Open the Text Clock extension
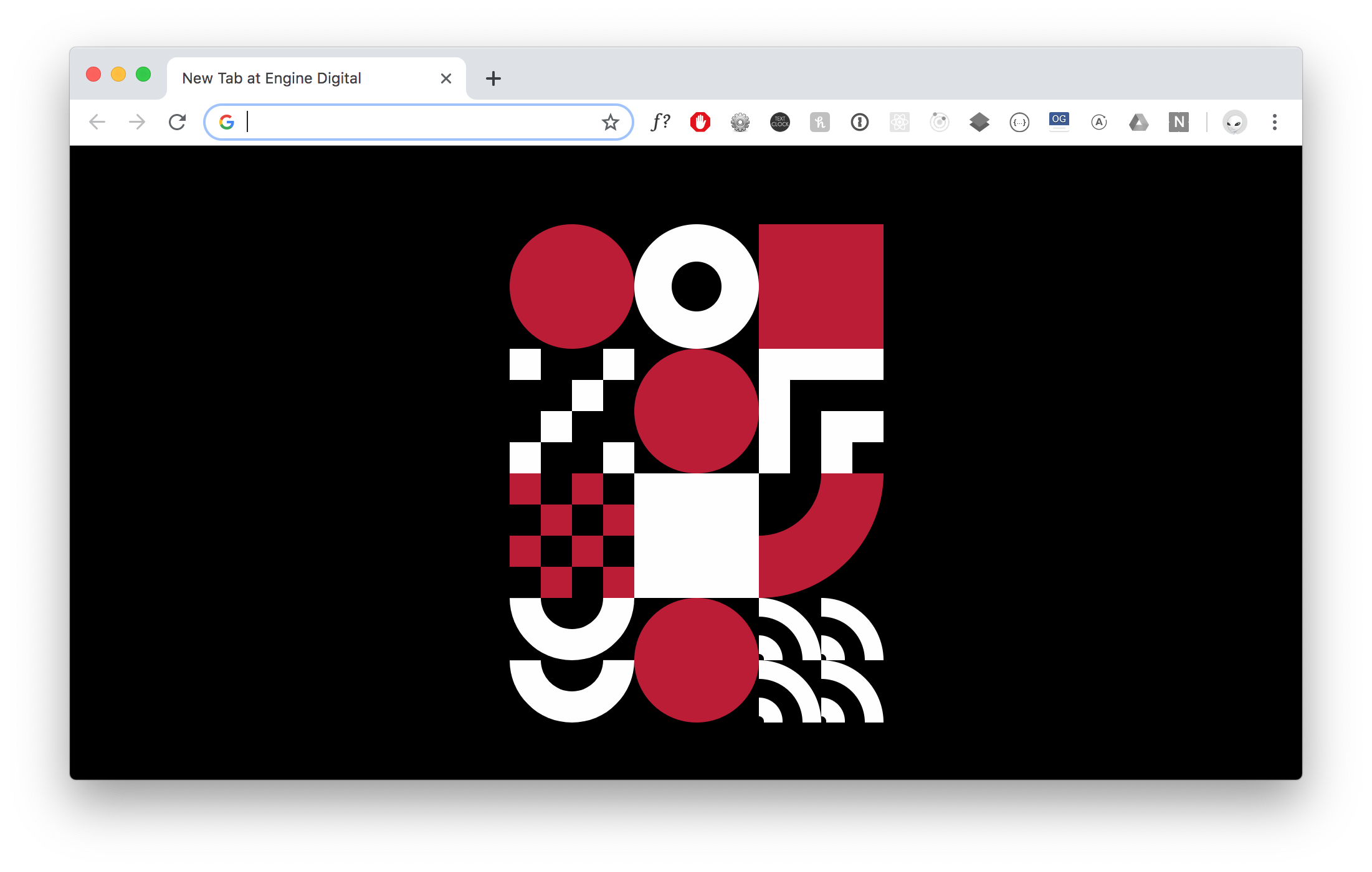 (780, 122)
